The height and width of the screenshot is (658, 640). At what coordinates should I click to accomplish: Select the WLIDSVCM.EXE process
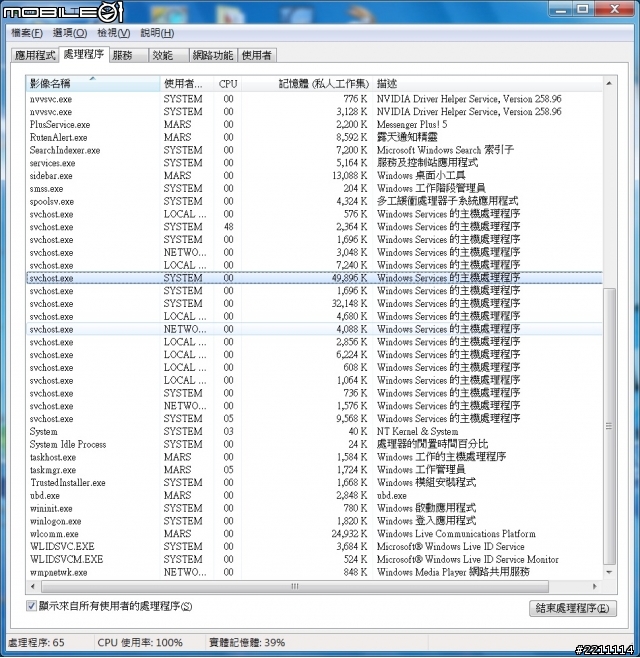pyautogui.click(x=314, y=559)
